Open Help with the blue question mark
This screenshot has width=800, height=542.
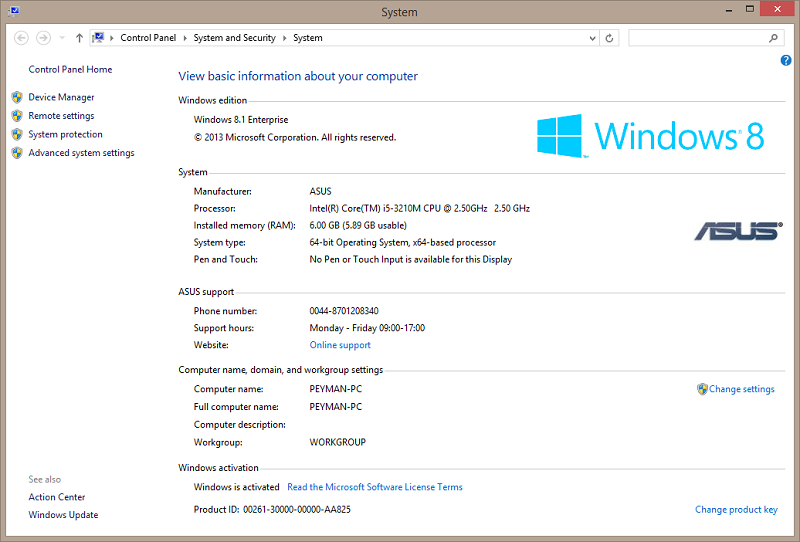(786, 61)
